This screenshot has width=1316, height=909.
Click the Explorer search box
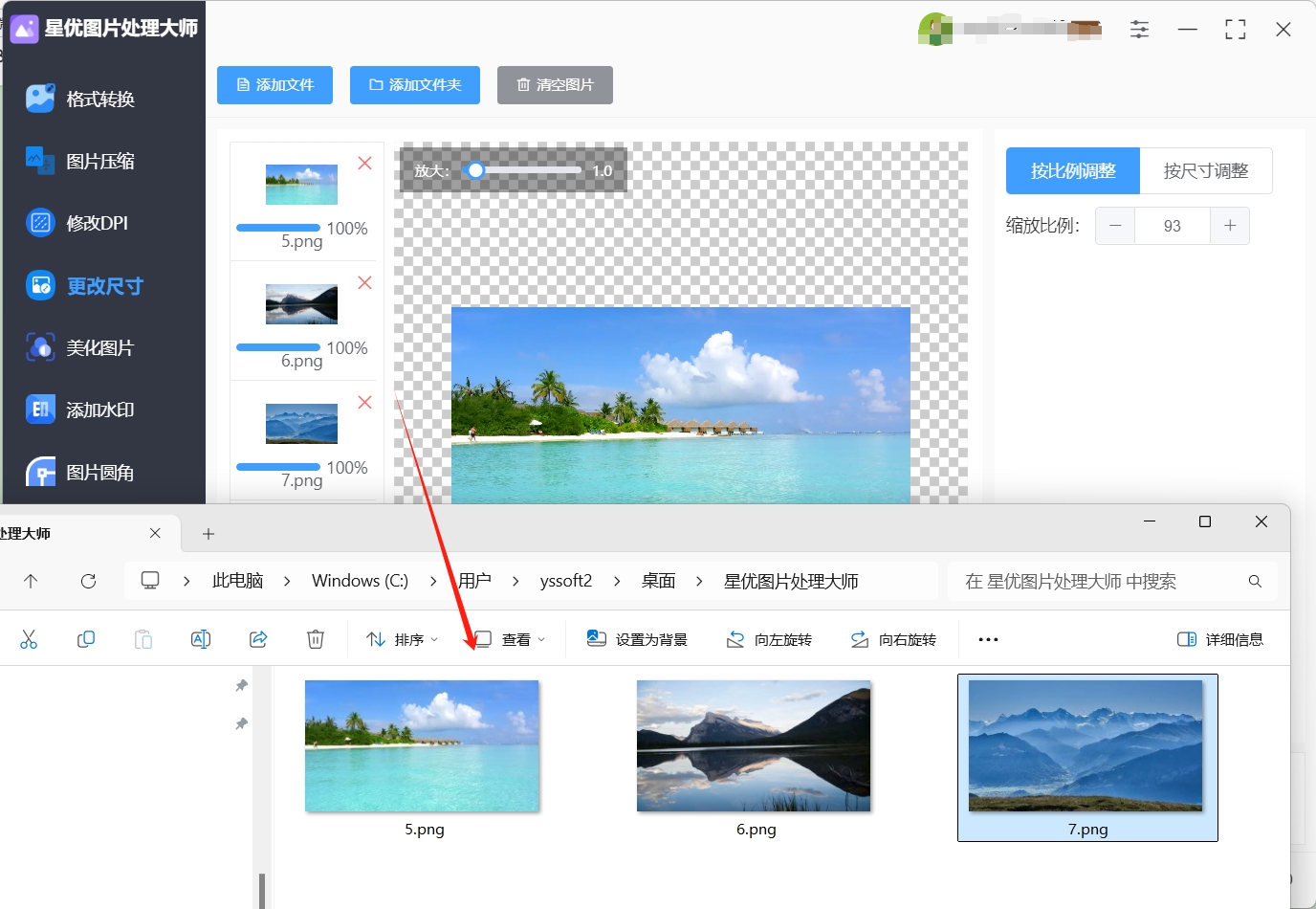tap(1112, 581)
